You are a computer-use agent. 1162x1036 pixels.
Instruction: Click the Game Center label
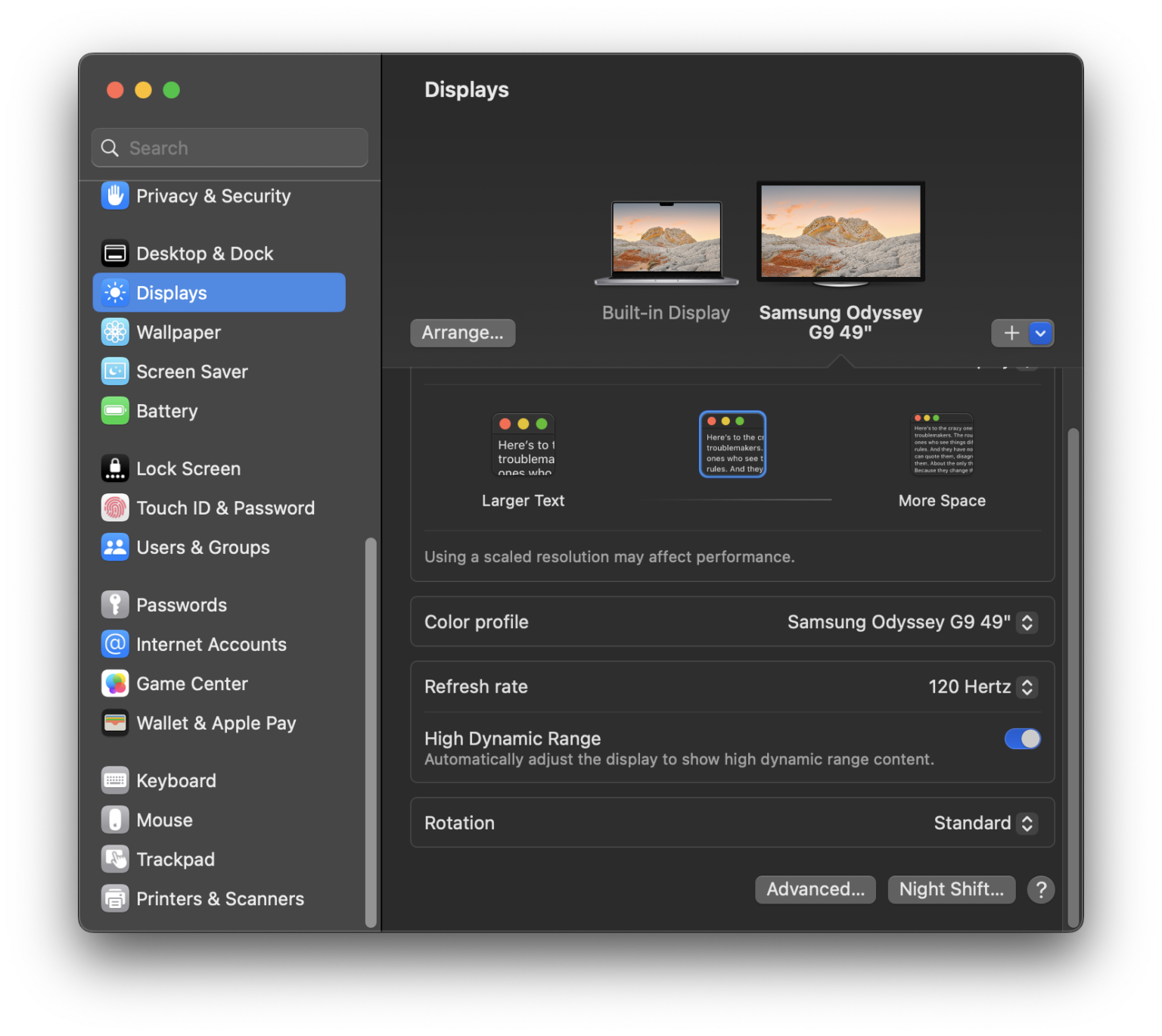click(x=192, y=683)
